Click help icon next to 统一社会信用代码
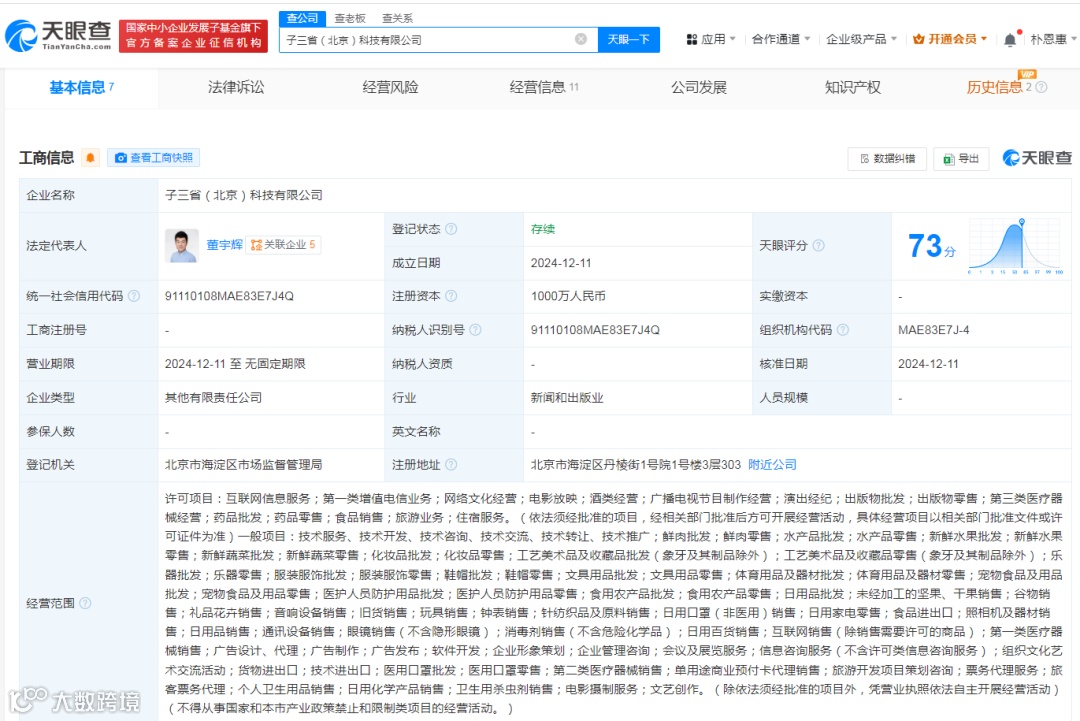The image size is (1080, 721). tap(134, 296)
